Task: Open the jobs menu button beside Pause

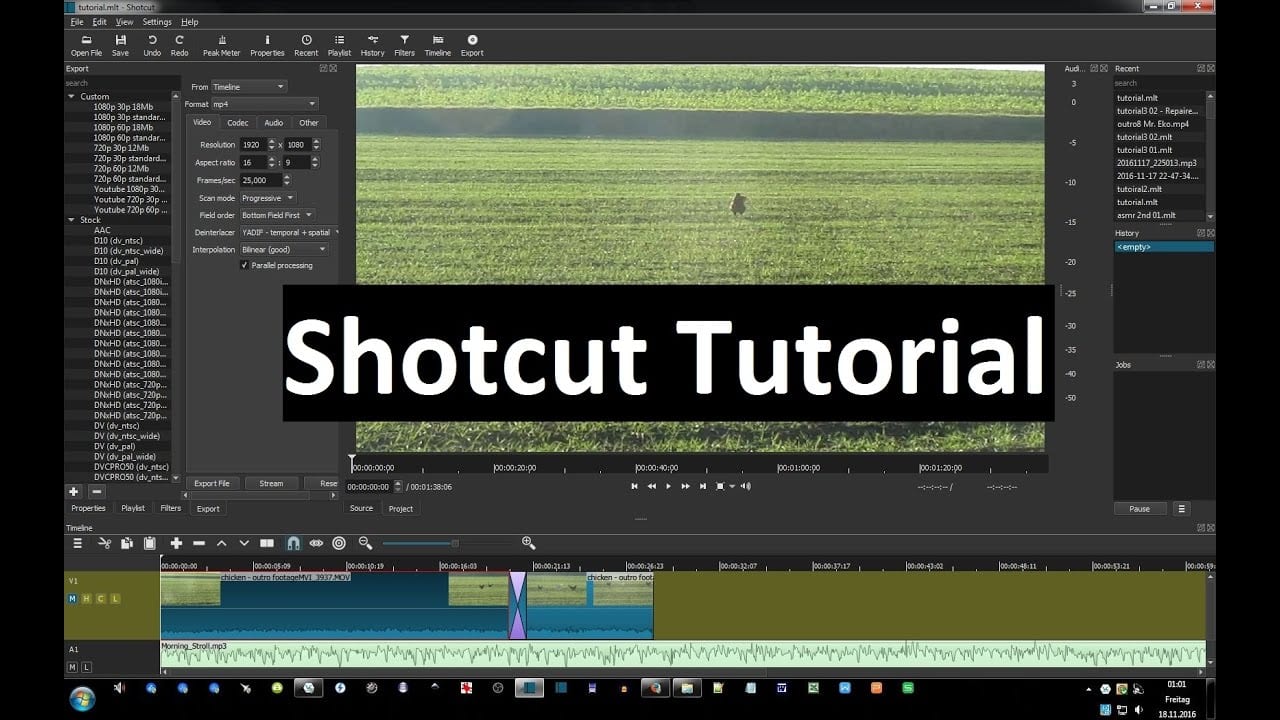Action: [x=1181, y=509]
